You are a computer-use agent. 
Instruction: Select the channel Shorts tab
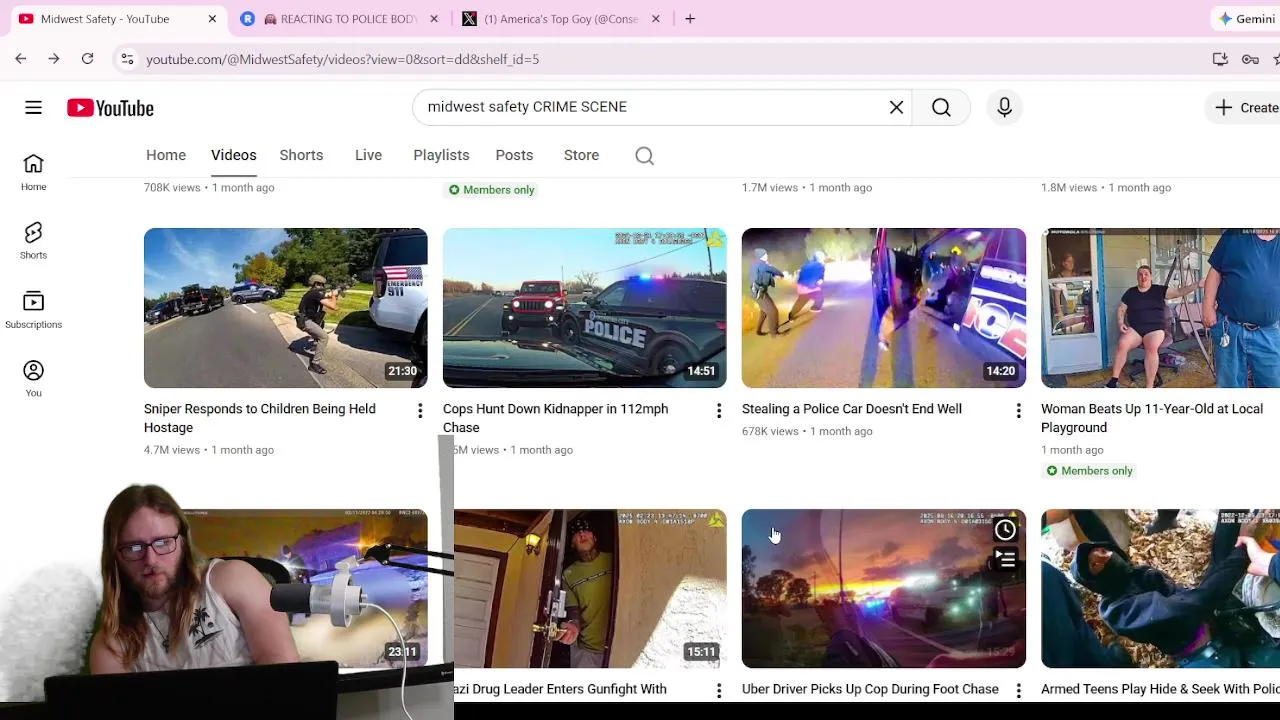pos(301,155)
